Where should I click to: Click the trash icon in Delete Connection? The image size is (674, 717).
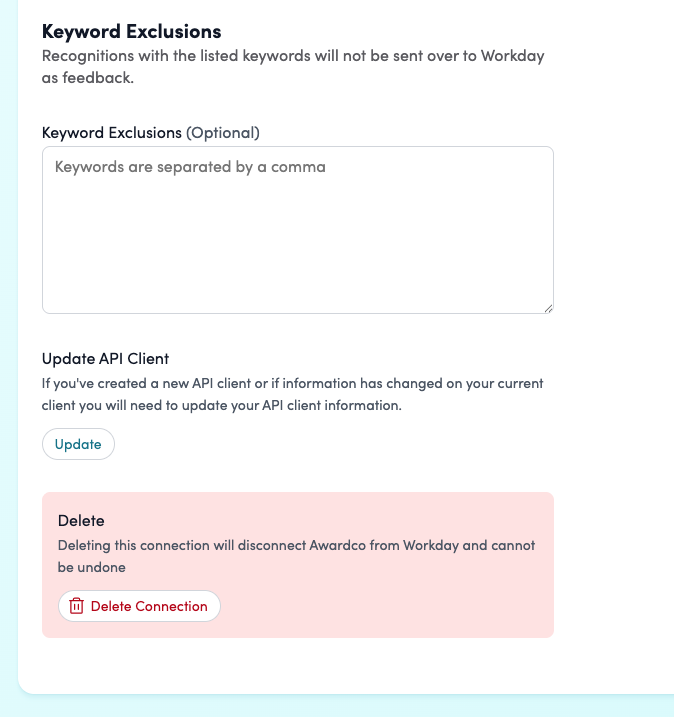click(x=76, y=606)
